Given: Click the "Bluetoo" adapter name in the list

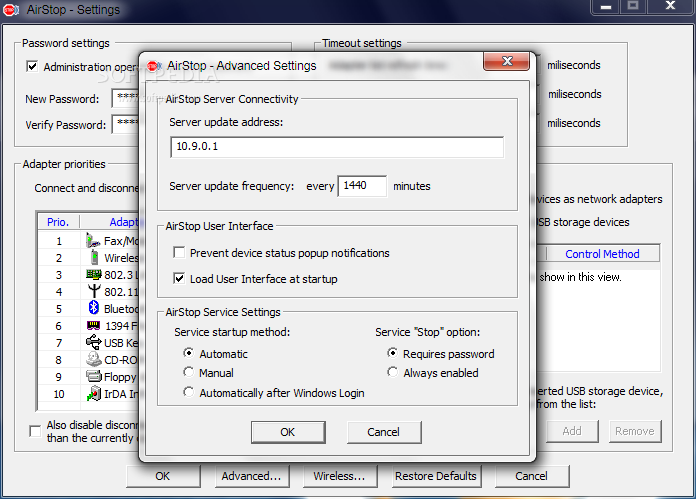Looking at the screenshot, I should click(121, 308).
